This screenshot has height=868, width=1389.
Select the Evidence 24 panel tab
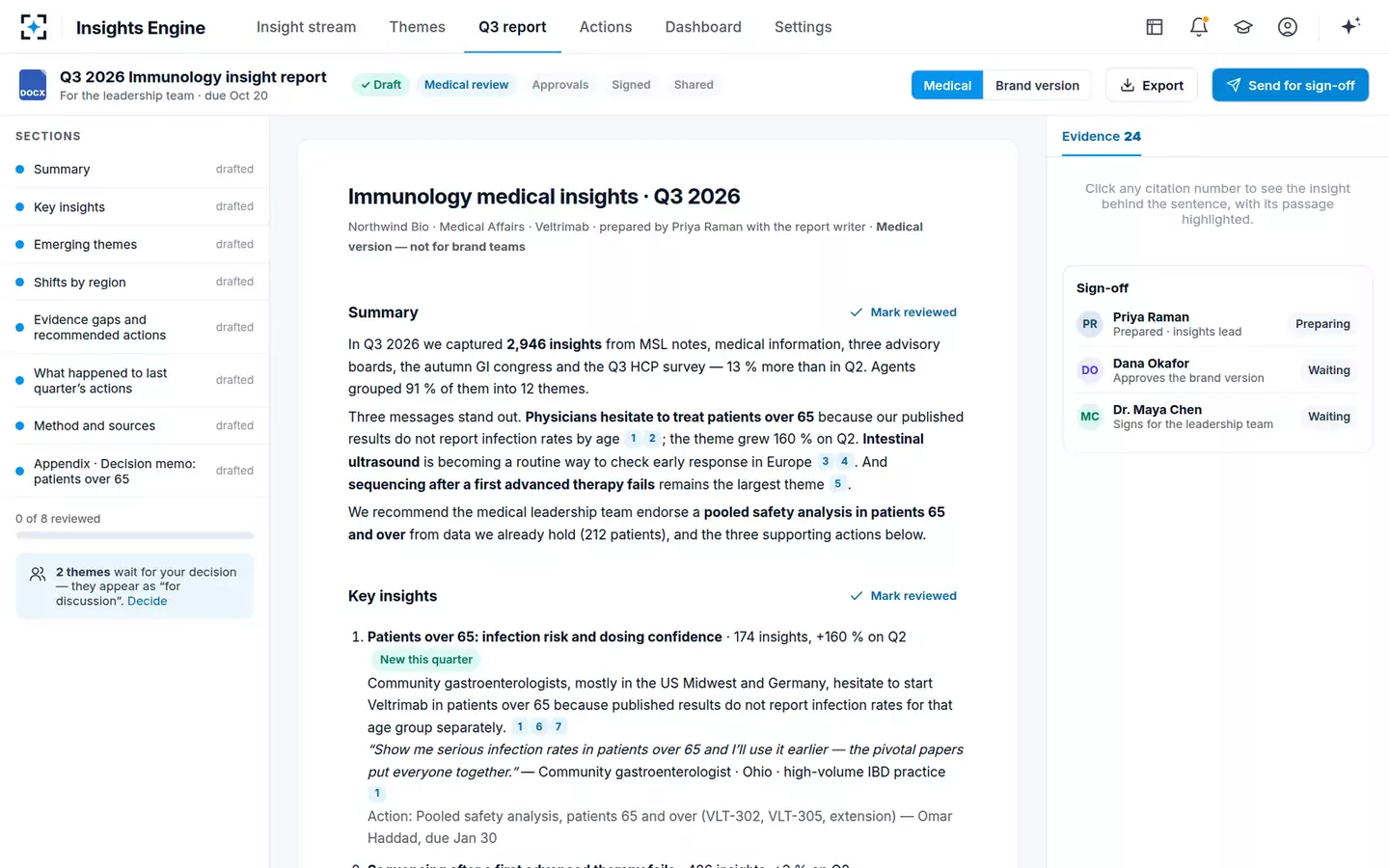(1102, 137)
